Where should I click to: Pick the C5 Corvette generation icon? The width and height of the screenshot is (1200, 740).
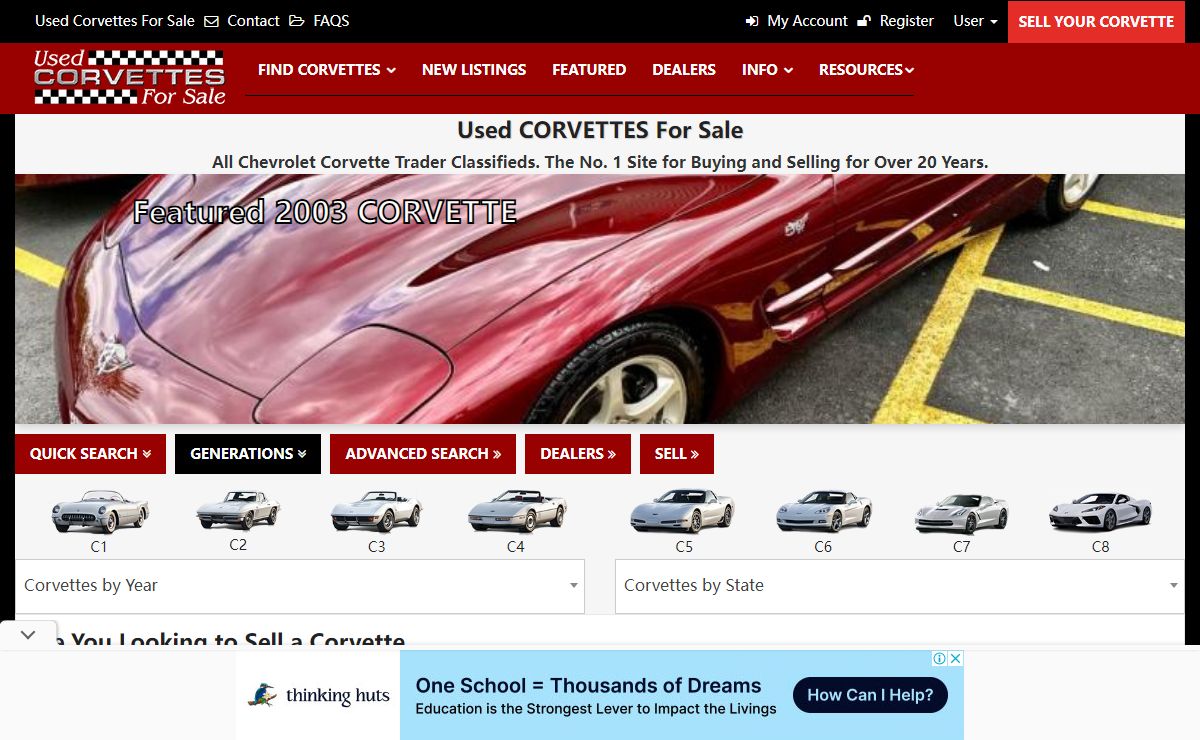[x=683, y=512]
